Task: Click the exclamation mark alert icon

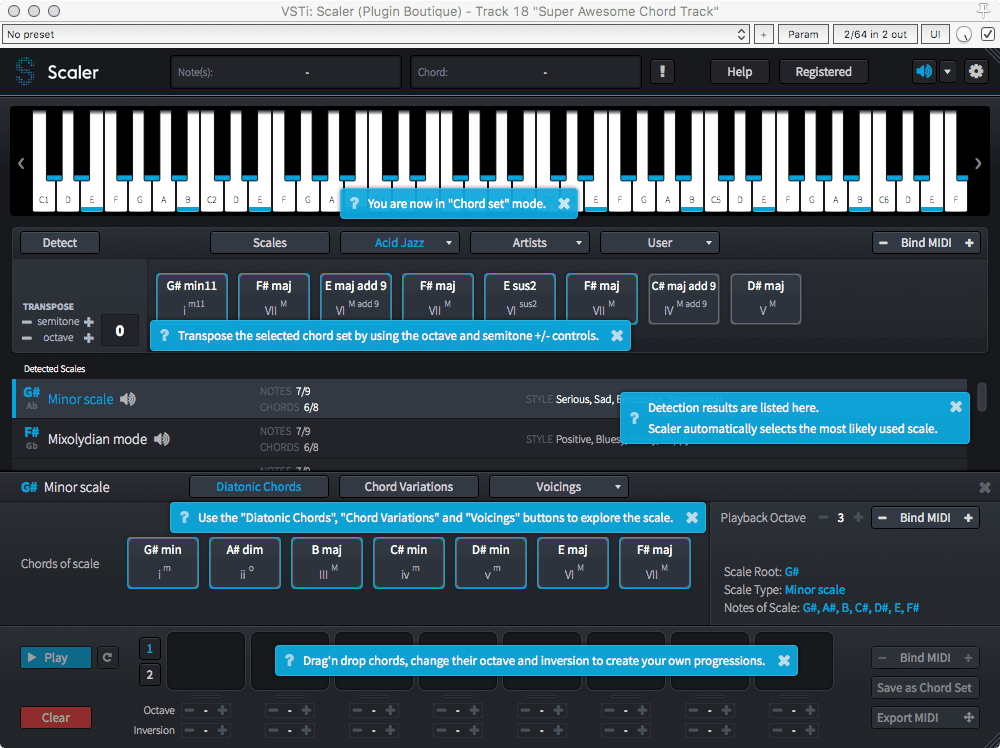Action: (x=662, y=72)
